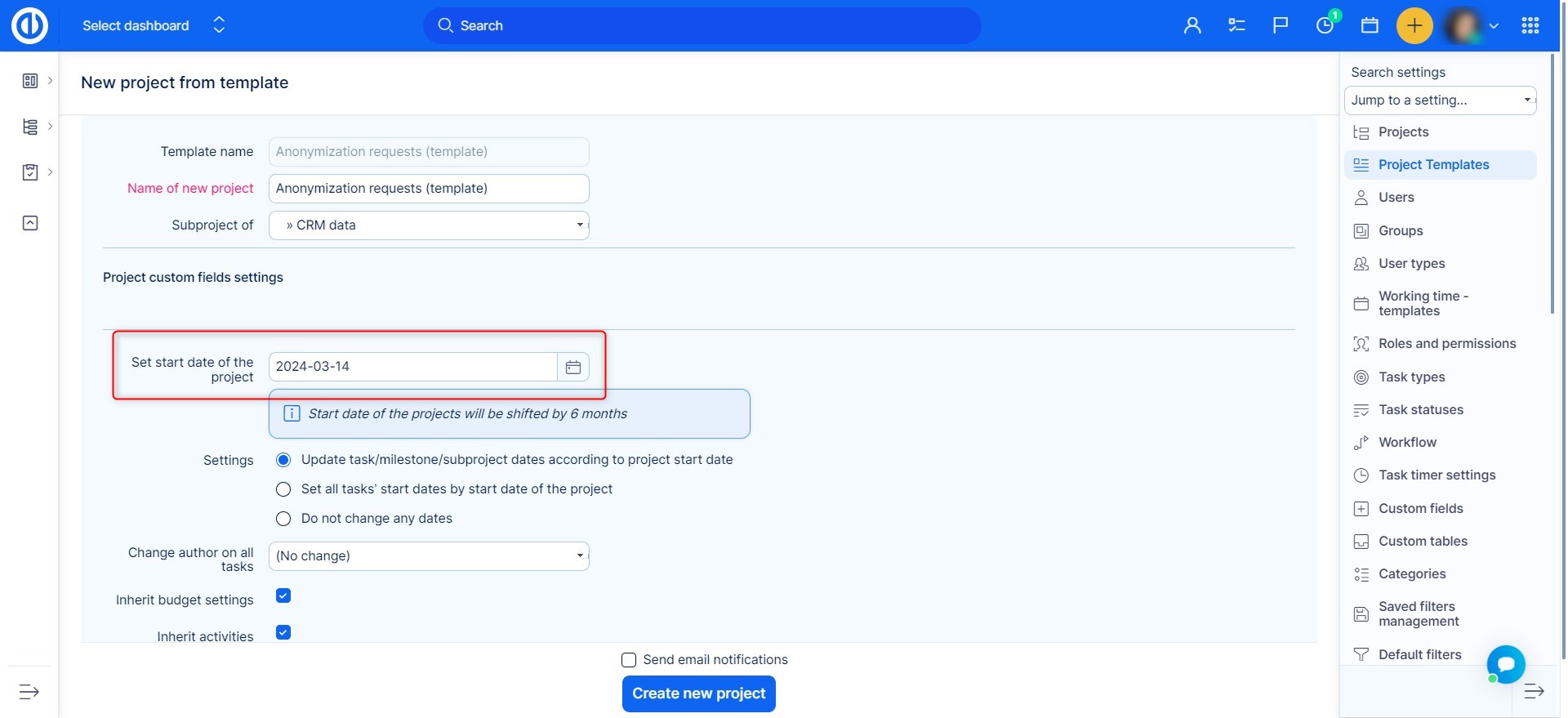Screen dimensions: 1568x718
Task: Click Create new project button
Action: pyautogui.click(x=698, y=693)
